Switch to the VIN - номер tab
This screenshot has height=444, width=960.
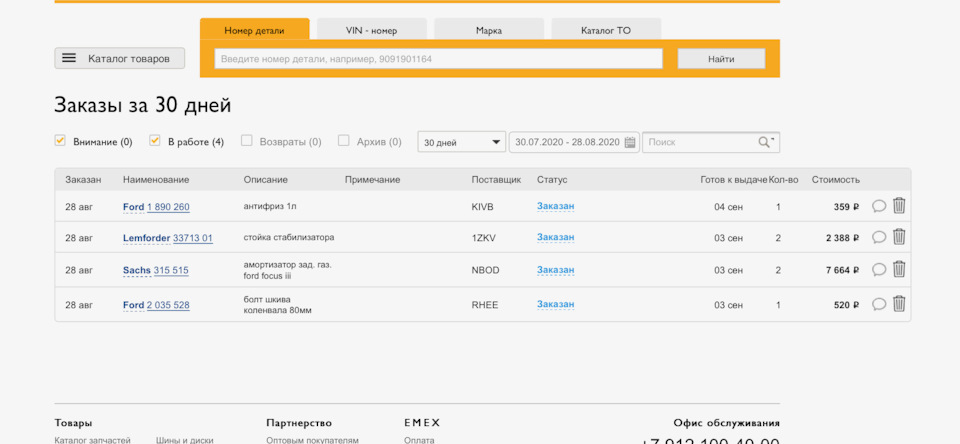click(372, 30)
